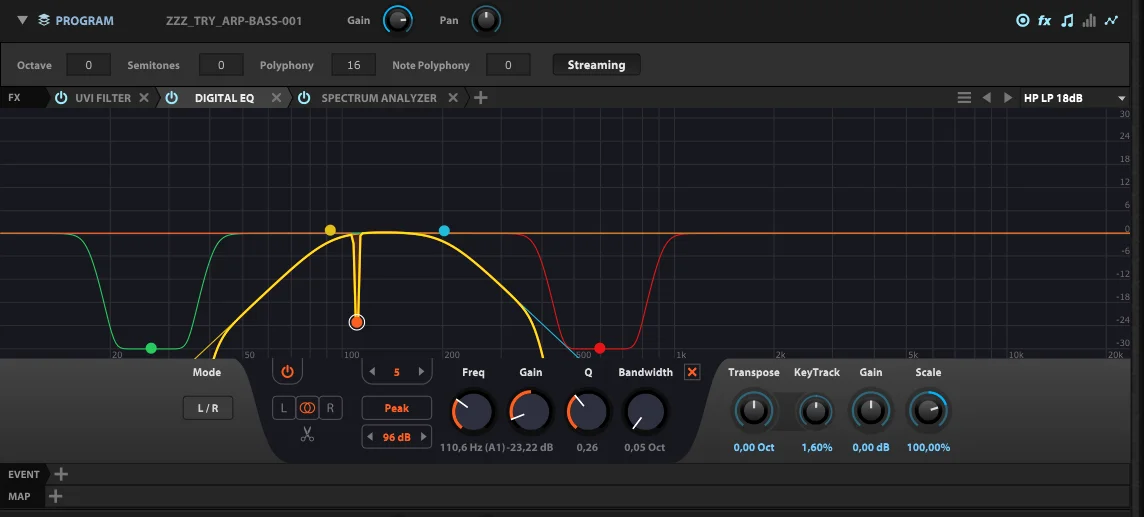Select the orange EQ band node

click(x=356, y=322)
